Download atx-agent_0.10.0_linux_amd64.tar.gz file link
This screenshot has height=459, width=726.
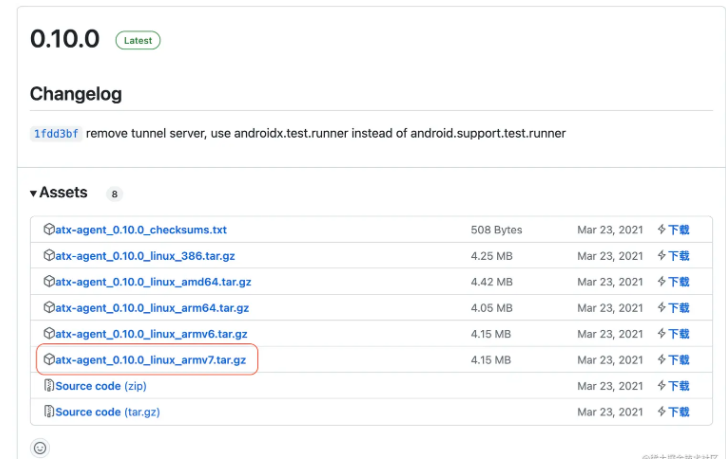[x=153, y=282]
